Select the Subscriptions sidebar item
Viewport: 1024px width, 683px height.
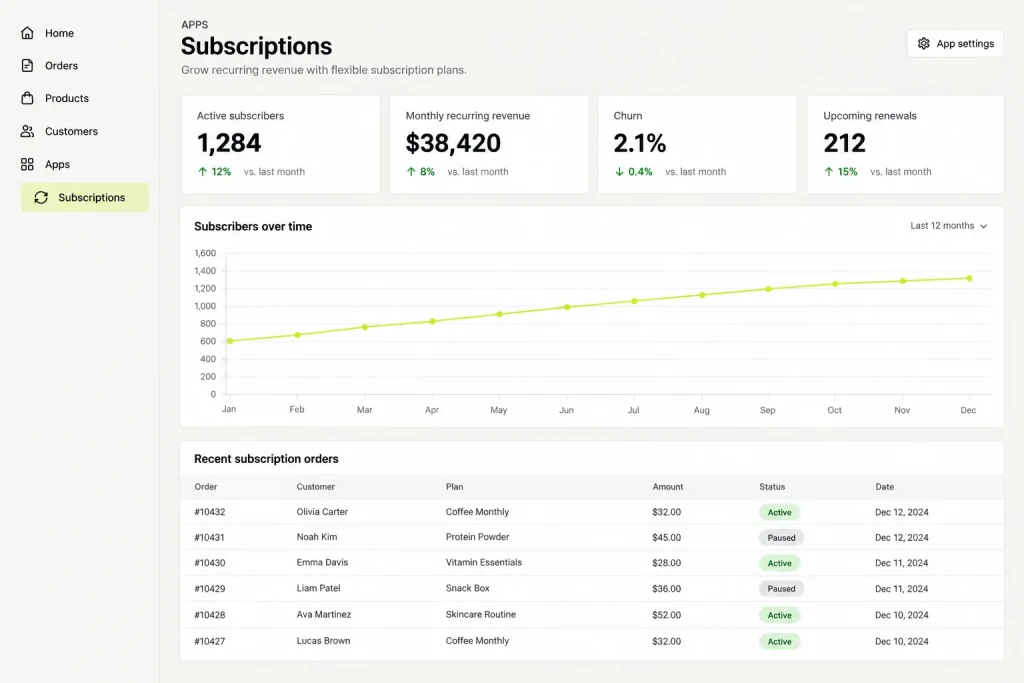[x=85, y=197]
